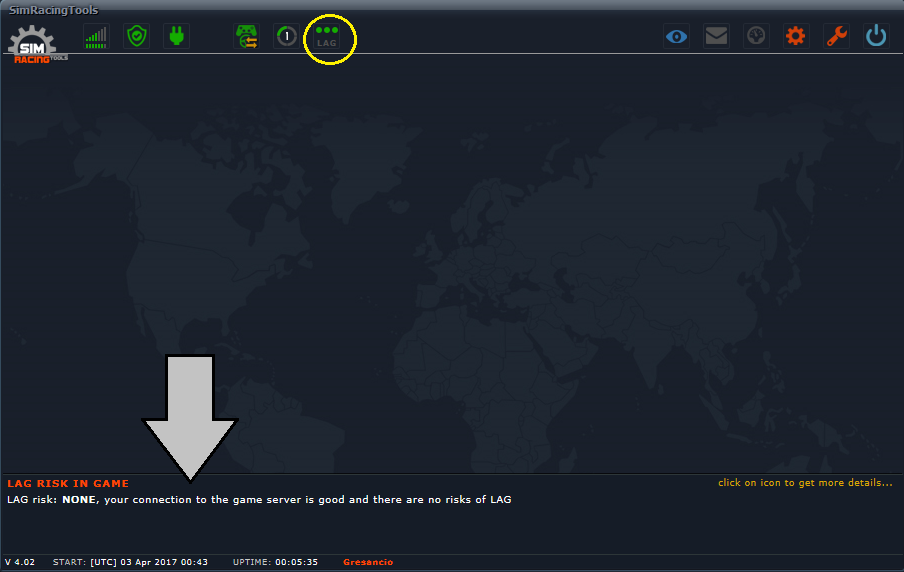Click the grey dashboard clock icon

[756, 36]
